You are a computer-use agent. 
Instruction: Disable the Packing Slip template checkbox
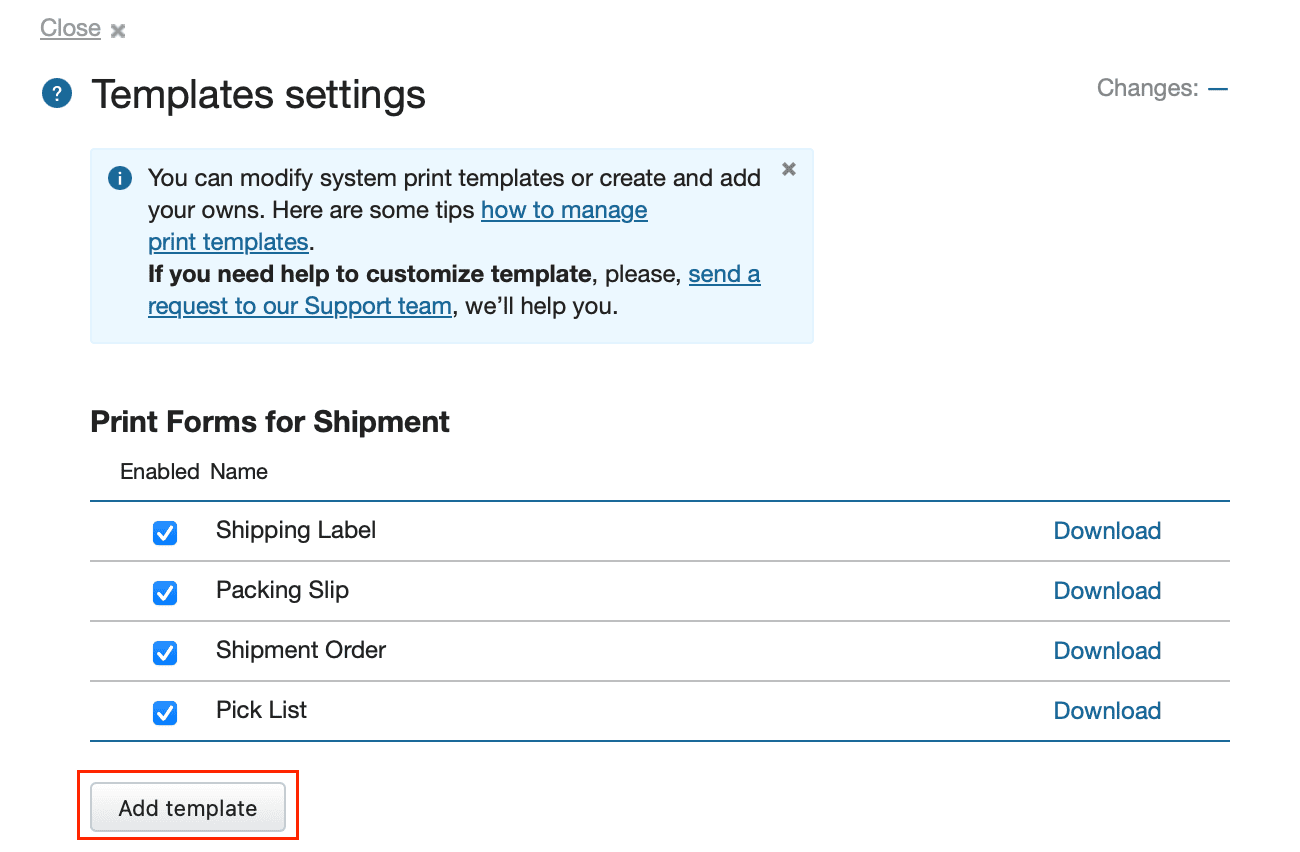(165, 593)
